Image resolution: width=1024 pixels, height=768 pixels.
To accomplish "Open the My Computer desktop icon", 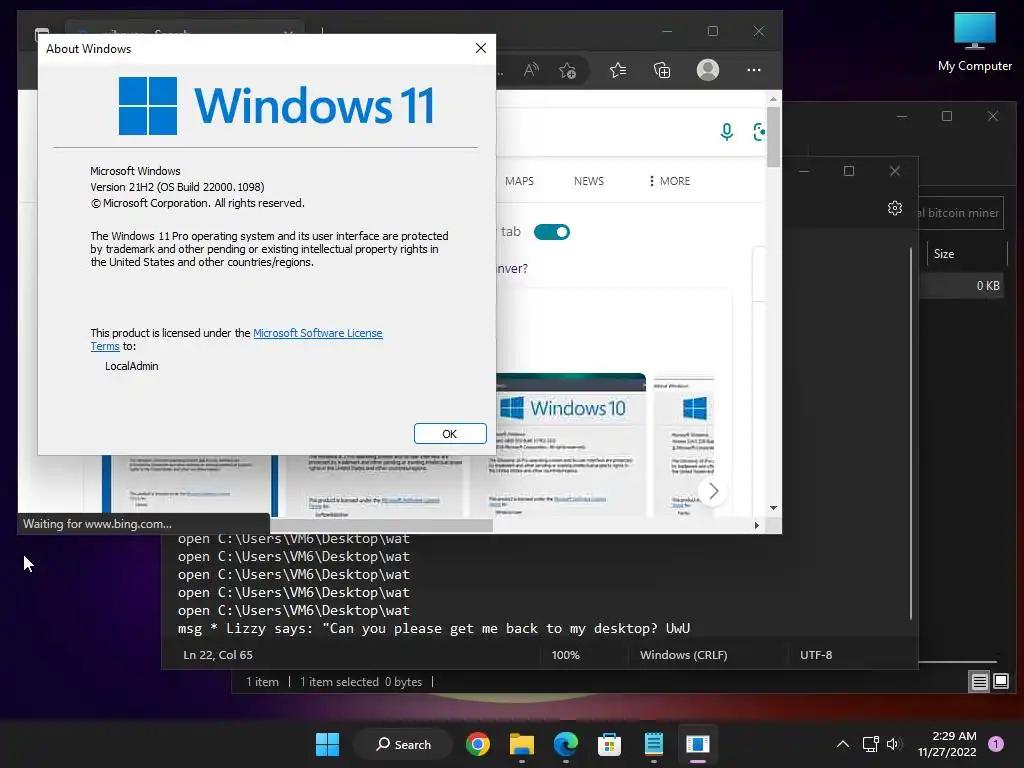I will [x=974, y=42].
